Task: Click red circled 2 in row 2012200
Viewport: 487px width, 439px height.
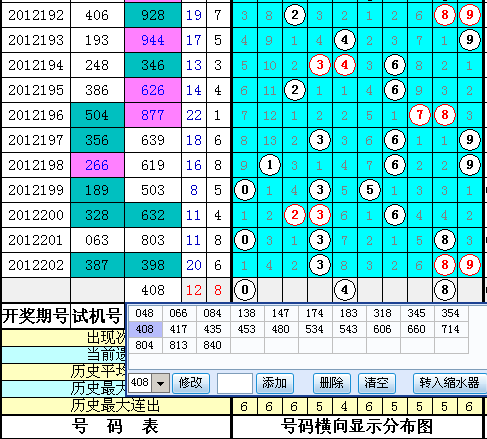Action: pos(295,215)
